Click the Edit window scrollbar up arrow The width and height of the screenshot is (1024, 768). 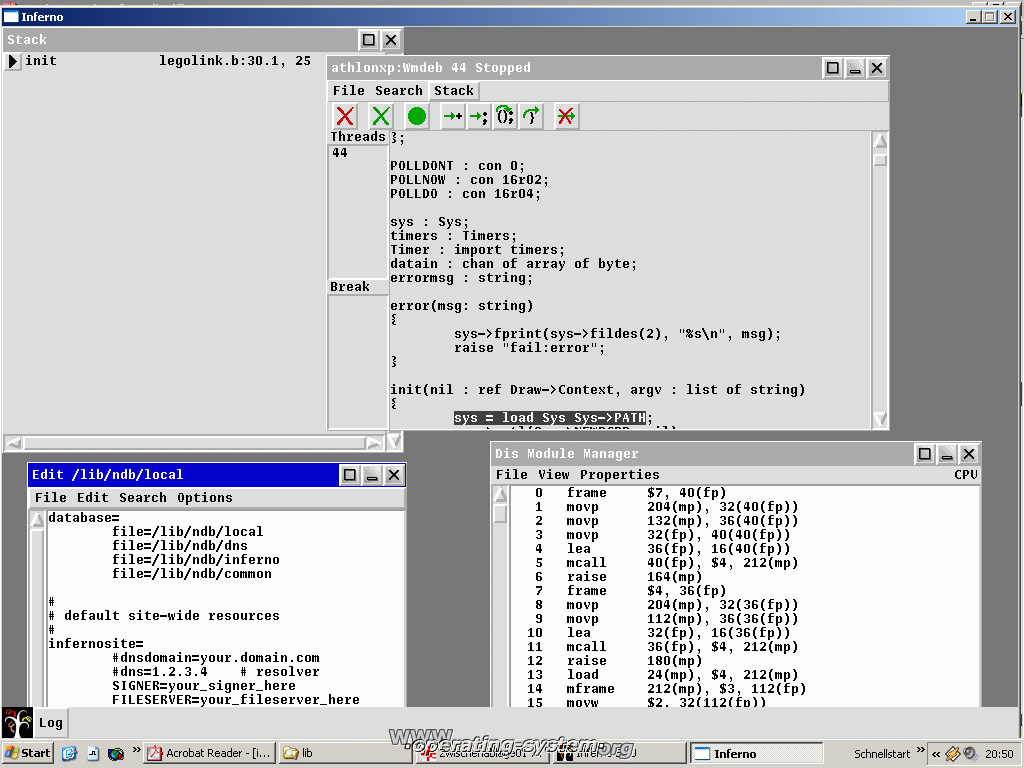coord(37,520)
